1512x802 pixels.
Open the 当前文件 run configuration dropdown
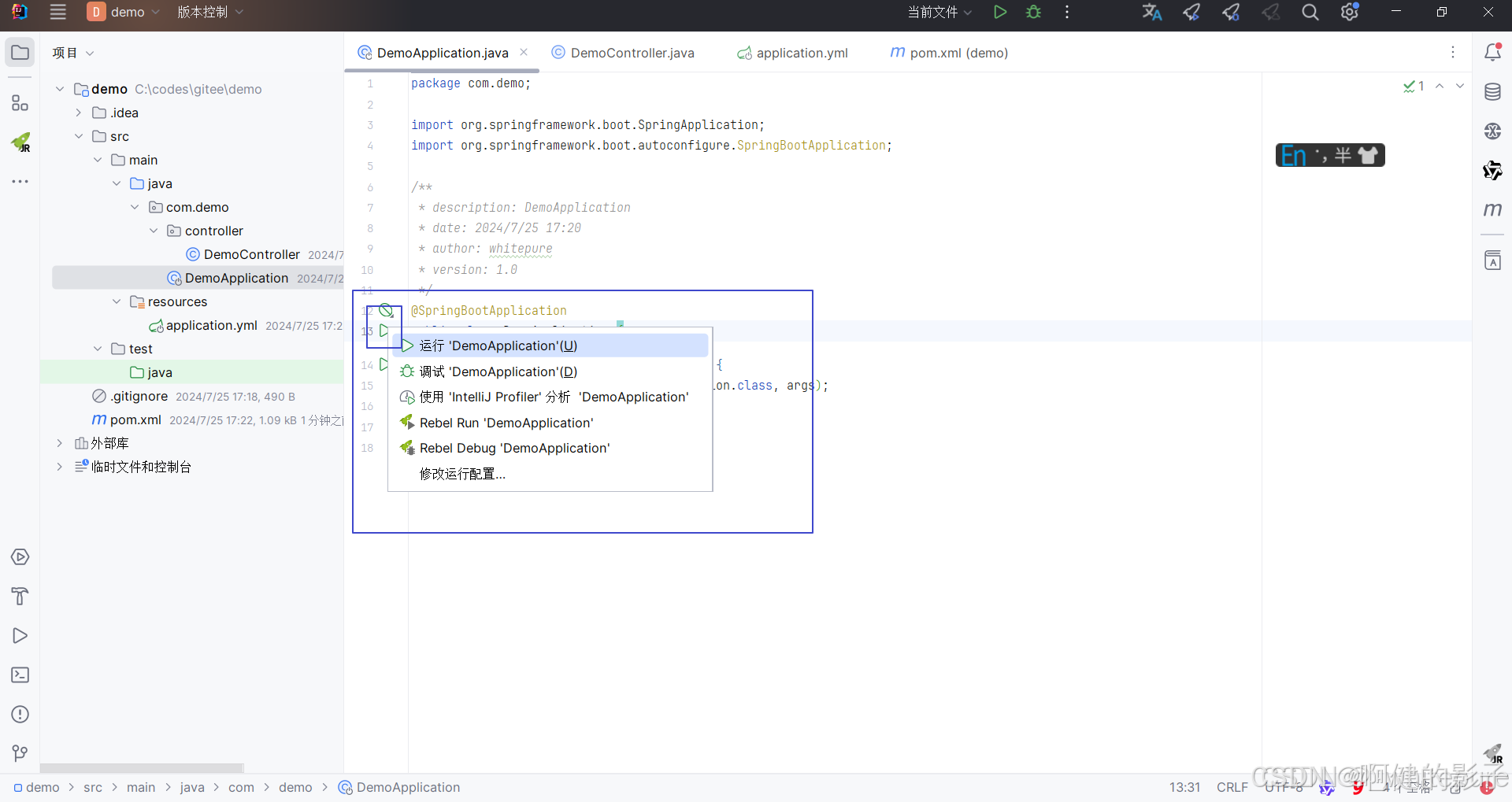(x=939, y=12)
